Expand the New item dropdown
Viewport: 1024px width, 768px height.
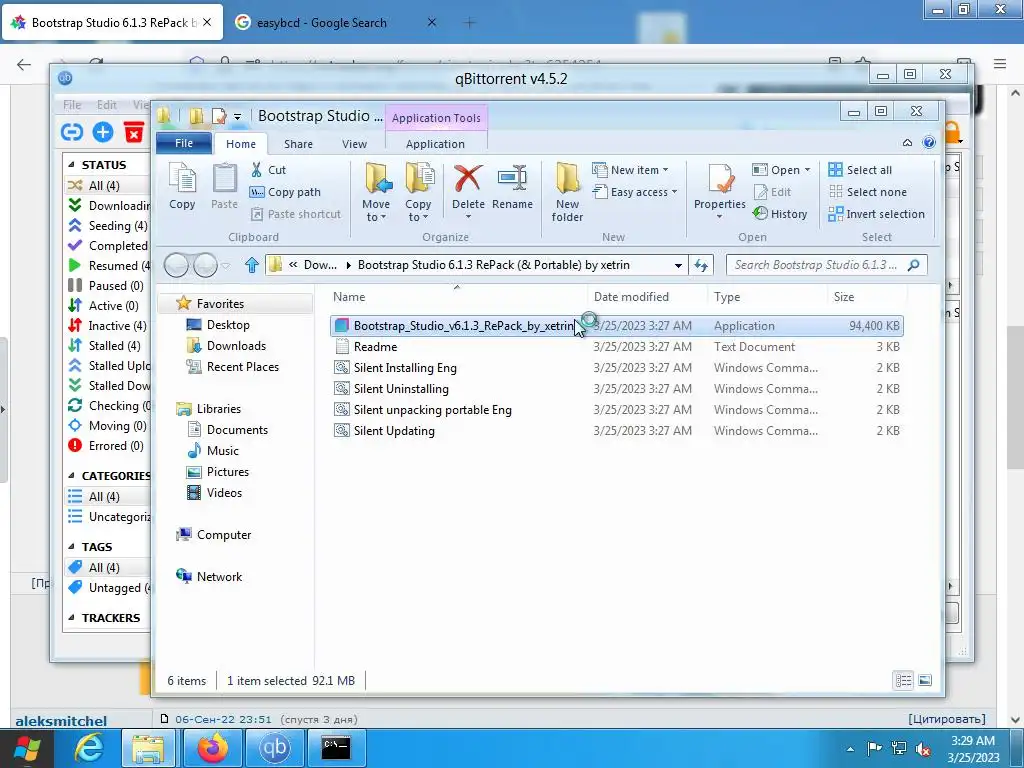coord(665,170)
